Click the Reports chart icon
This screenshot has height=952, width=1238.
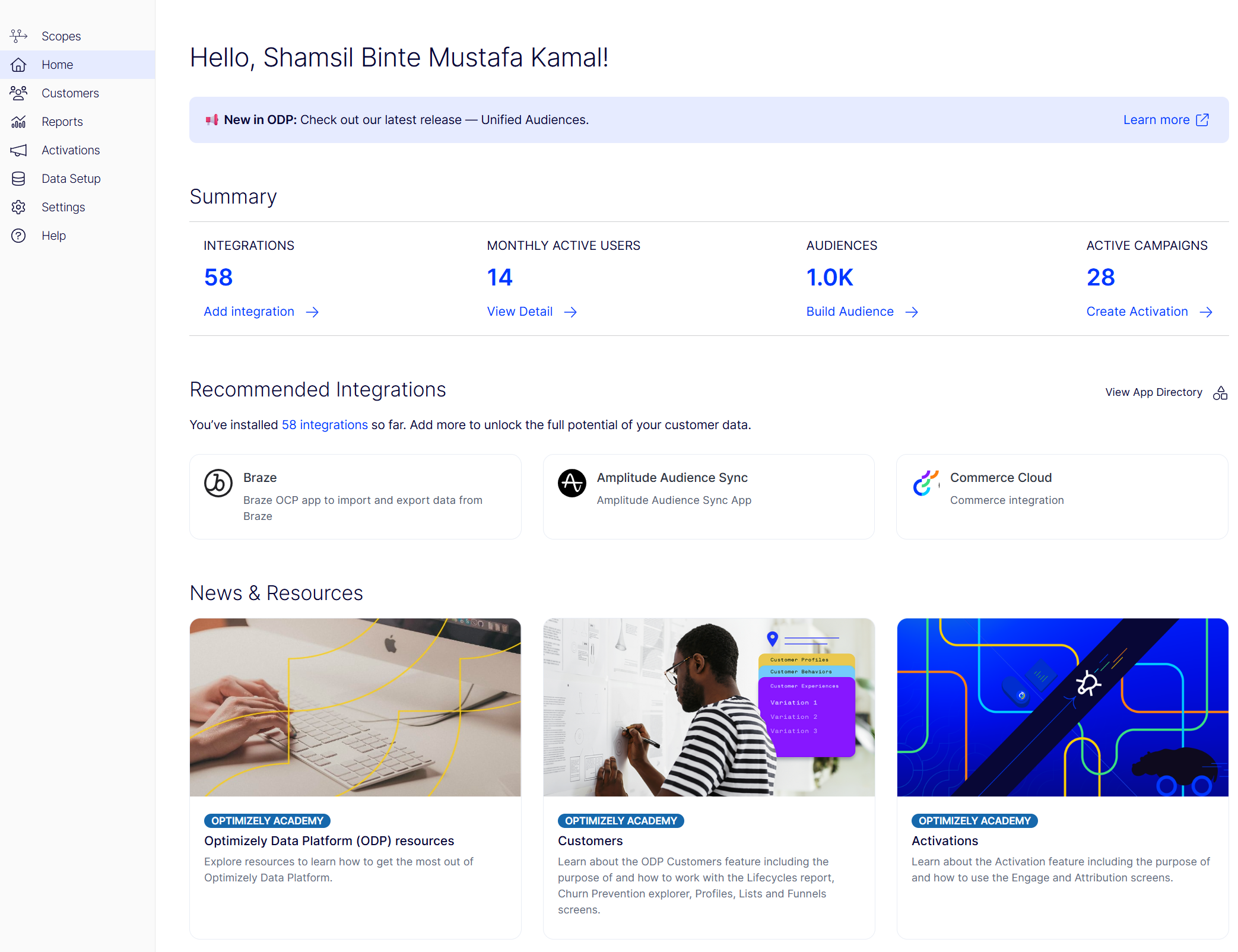pyautogui.click(x=18, y=122)
